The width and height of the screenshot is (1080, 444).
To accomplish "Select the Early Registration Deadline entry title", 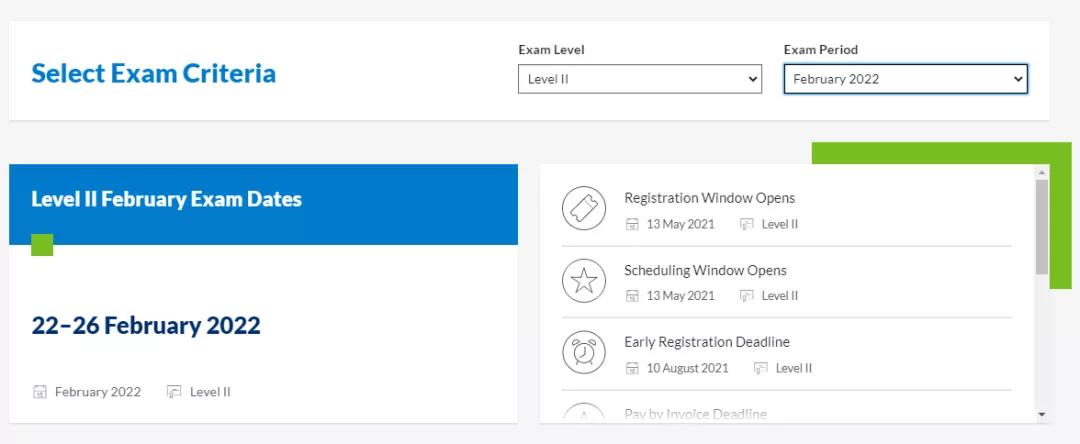I will (x=706, y=342).
